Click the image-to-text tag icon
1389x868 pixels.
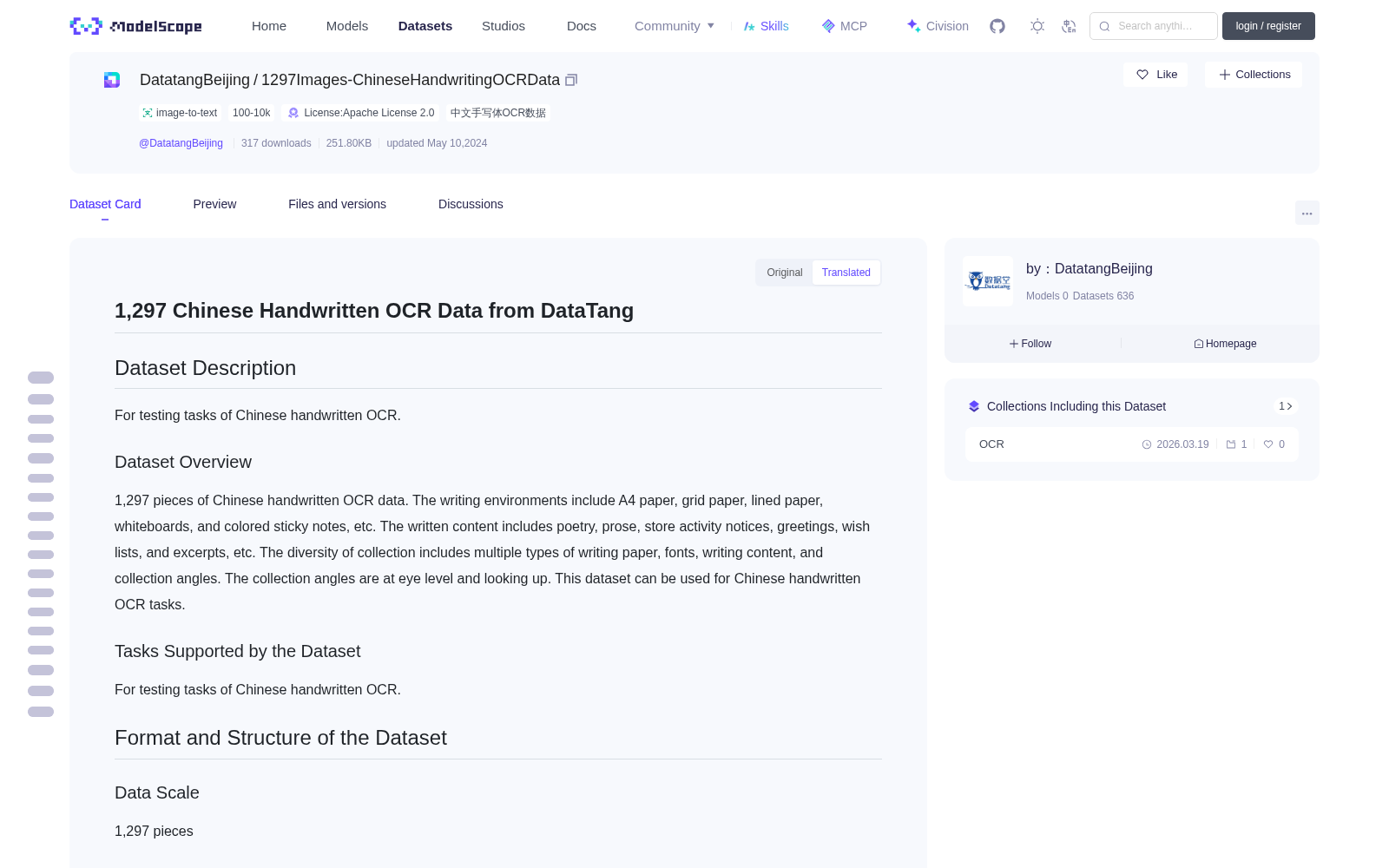pos(148,113)
